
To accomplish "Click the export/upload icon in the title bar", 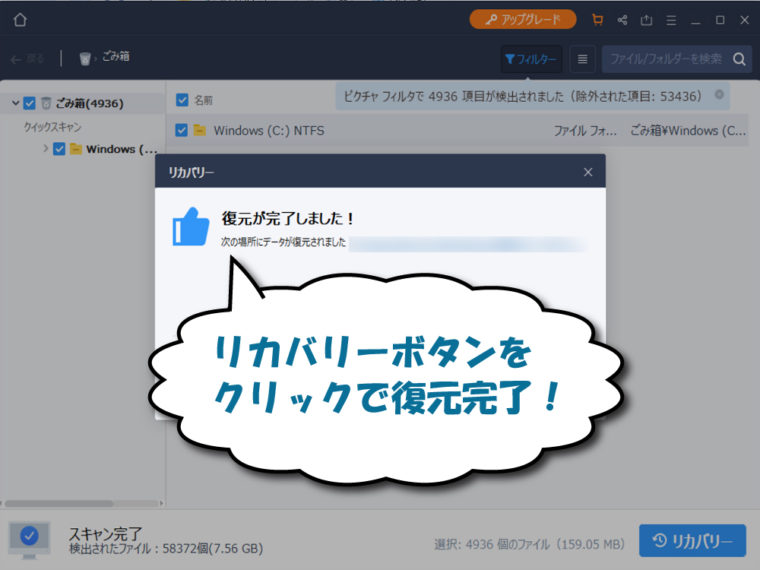I will pyautogui.click(x=646, y=20).
